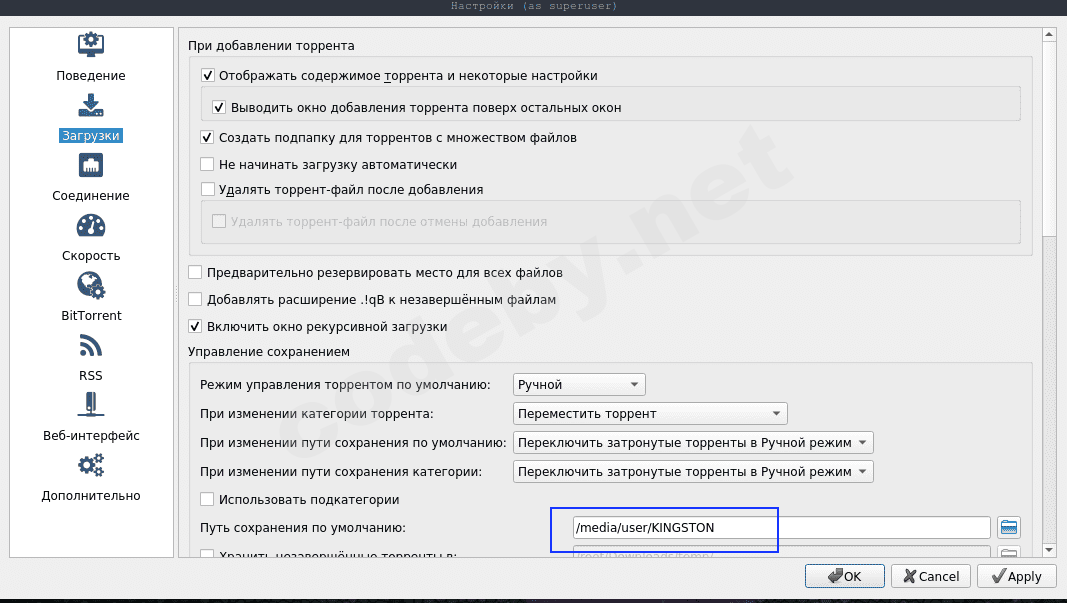Open the Веб-интерфейс icon
The image size is (1067, 603).
point(91,405)
